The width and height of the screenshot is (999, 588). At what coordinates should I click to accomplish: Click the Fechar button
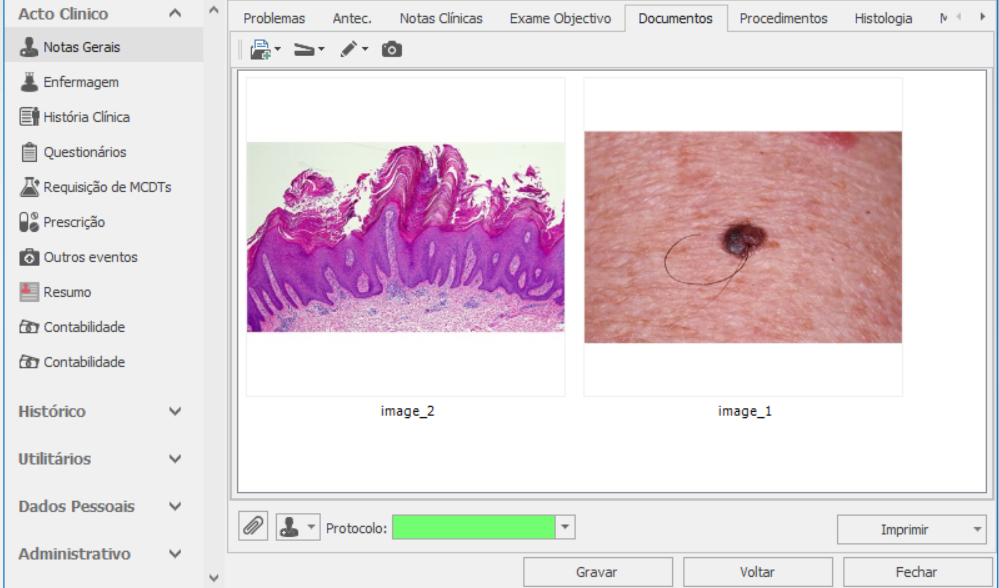(x=916, y=572)
